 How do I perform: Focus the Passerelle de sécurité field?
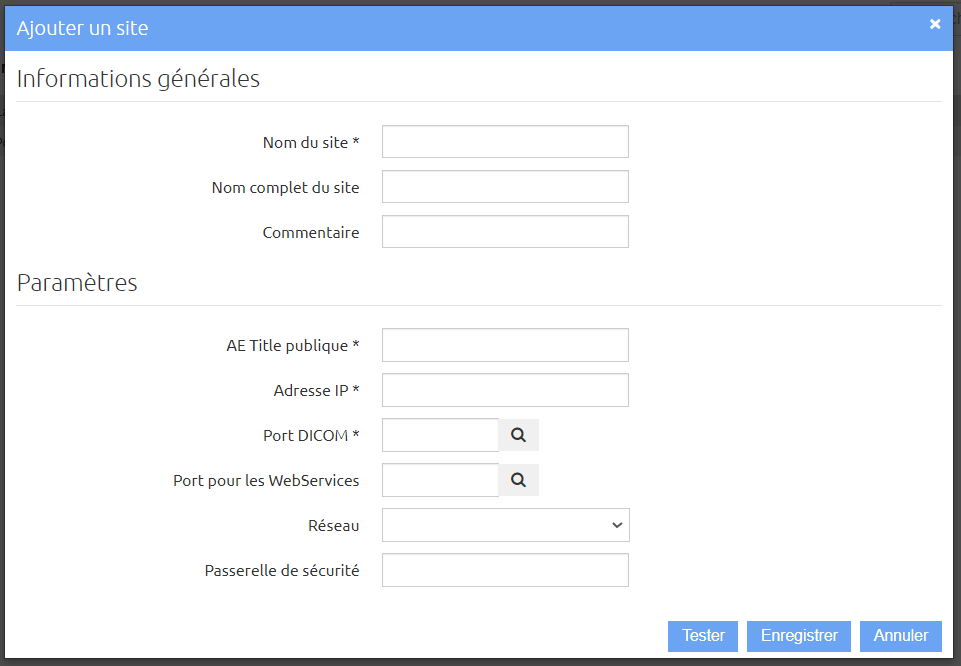tap(505, 570)
